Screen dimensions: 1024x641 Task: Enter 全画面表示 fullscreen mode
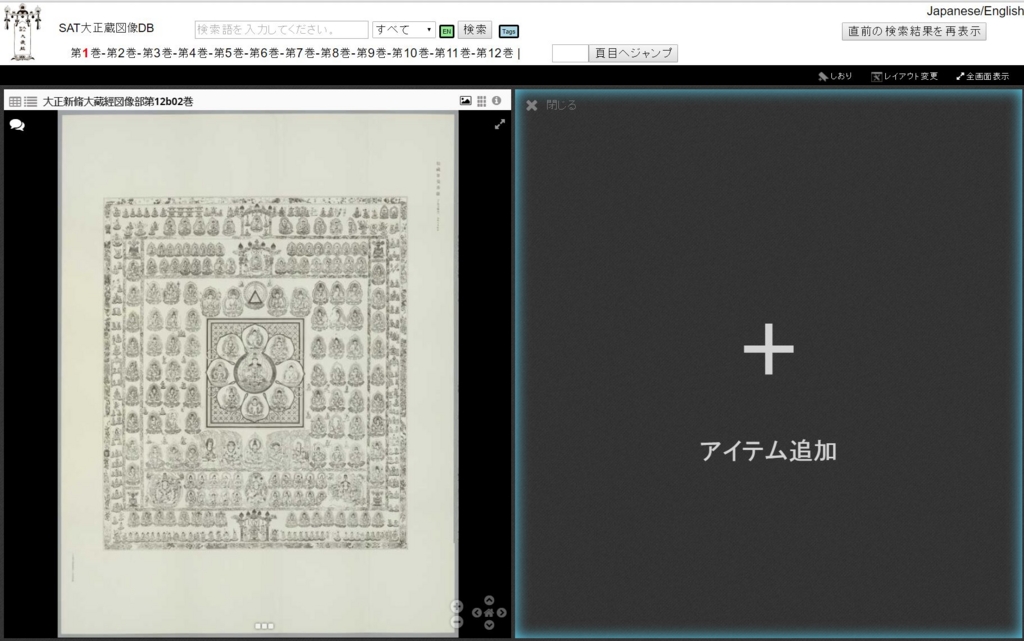point(983,76)
